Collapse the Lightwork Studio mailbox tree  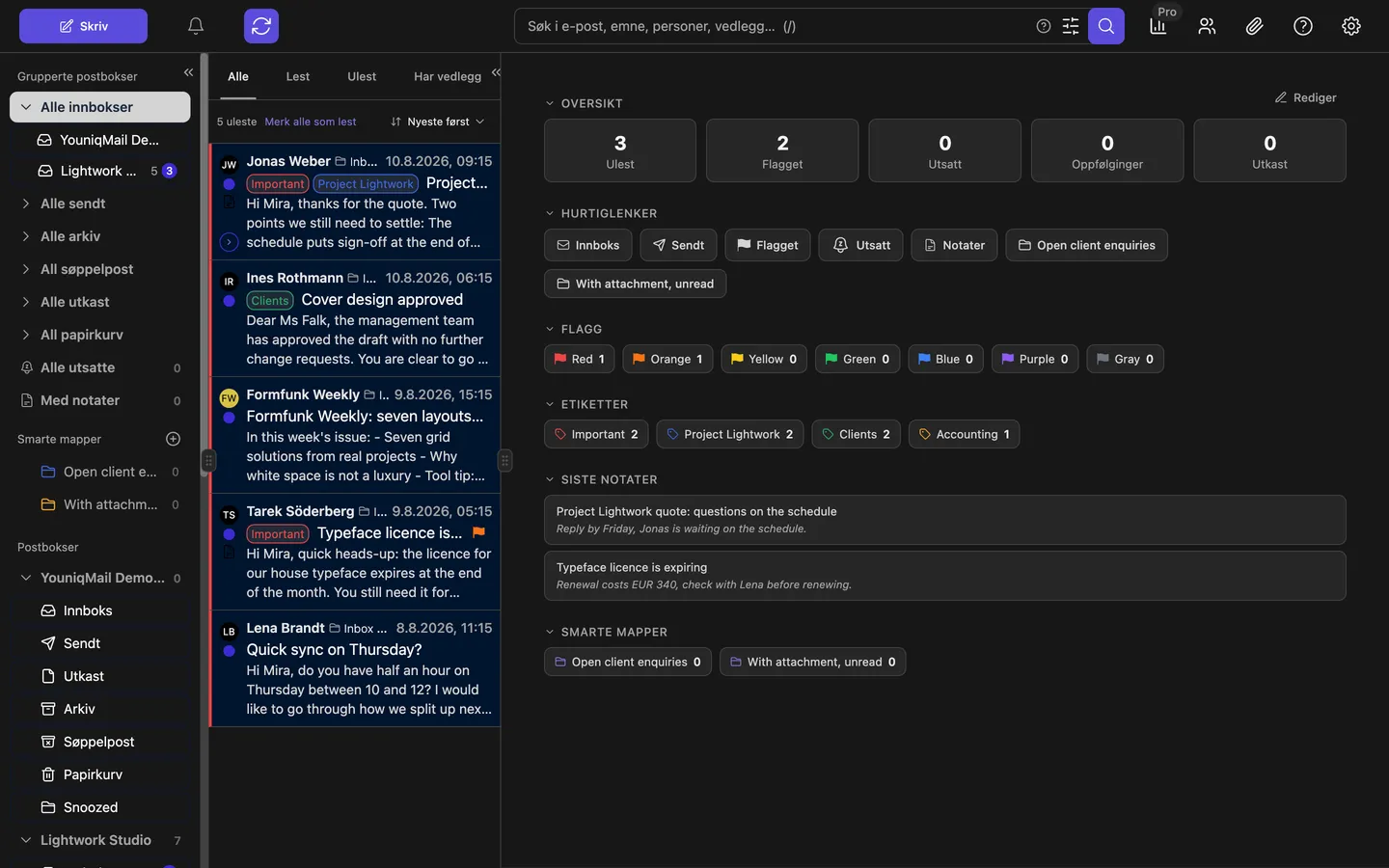[x=26, y=840]
